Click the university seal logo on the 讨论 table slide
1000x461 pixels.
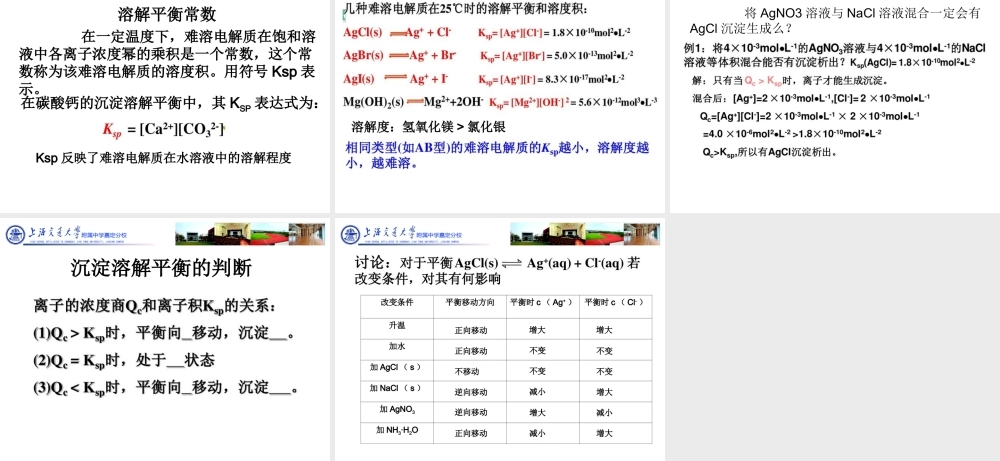pyautogui.click(x=349, y=235)
